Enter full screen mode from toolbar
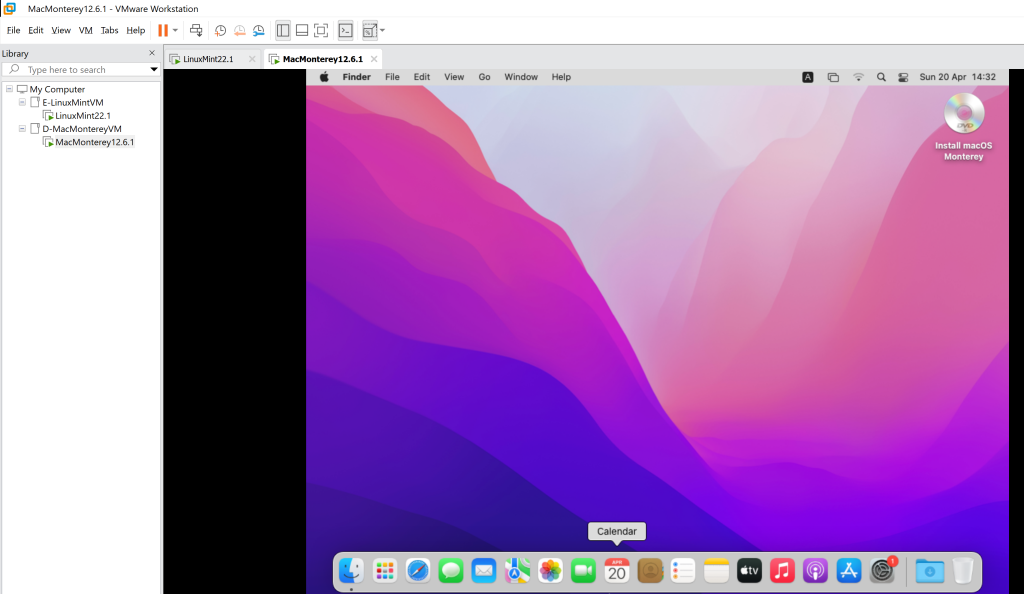 coord(321,30)
